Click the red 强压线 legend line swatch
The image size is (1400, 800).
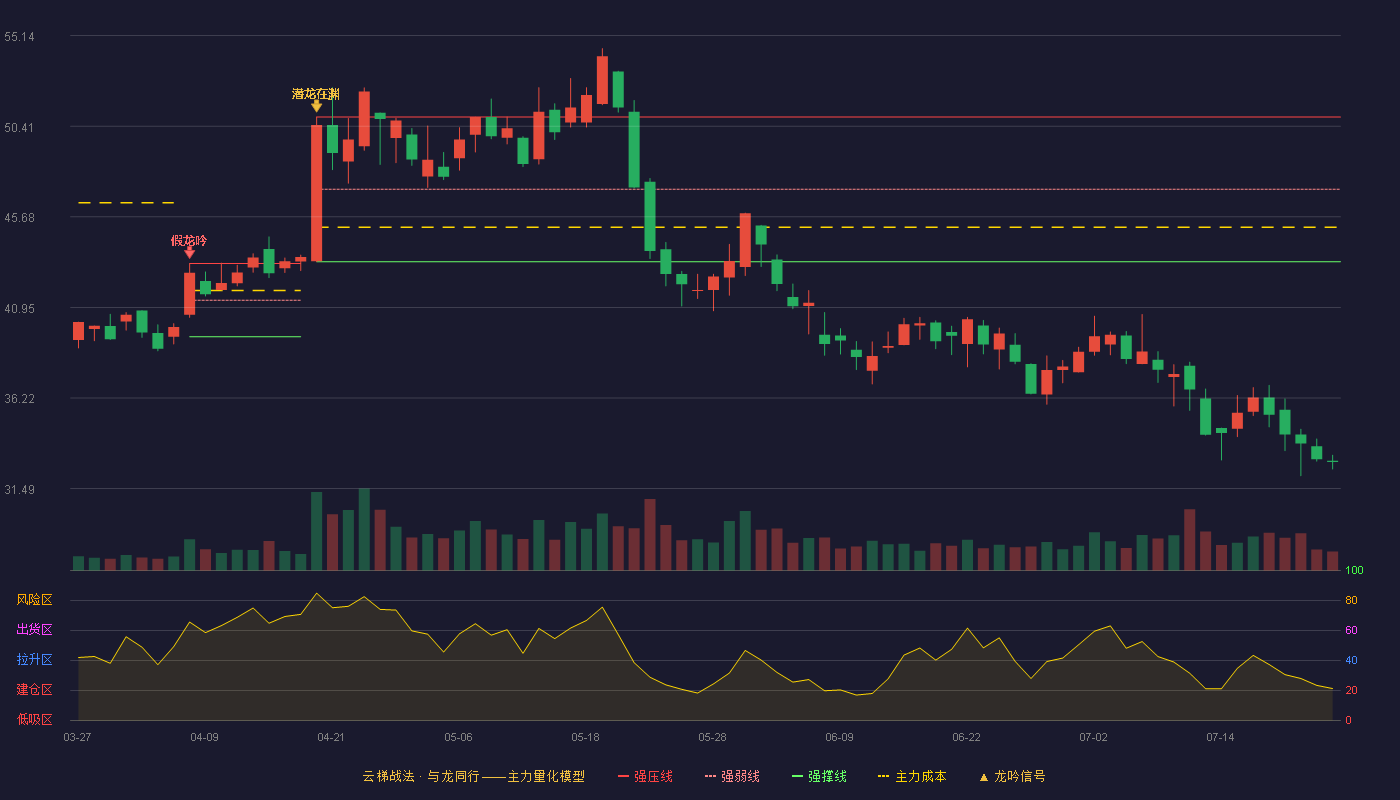624,777
